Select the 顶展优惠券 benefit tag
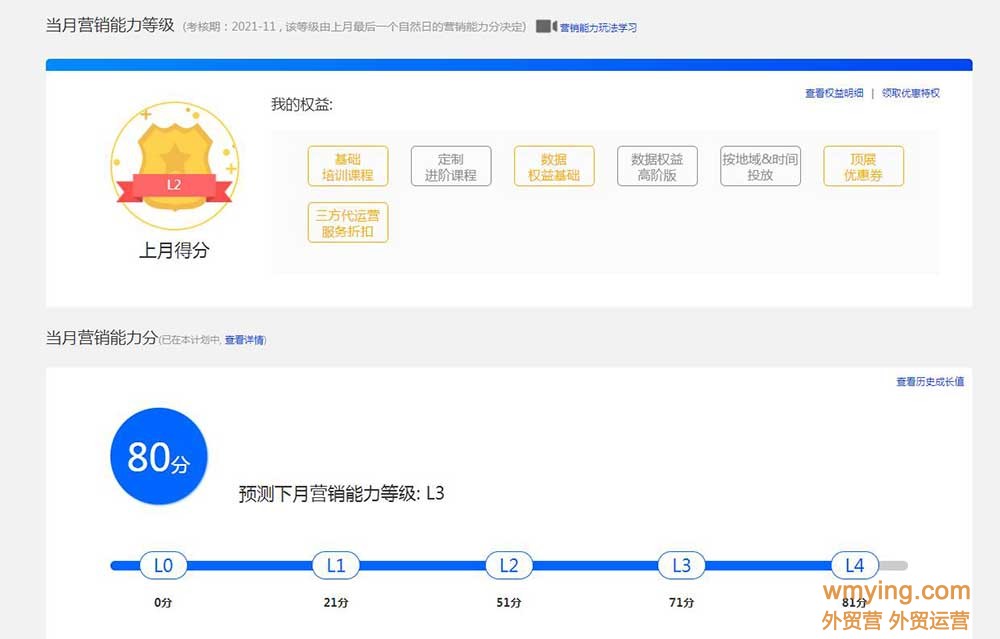This screenshot has height=639, width=1000. pos(864,166)
